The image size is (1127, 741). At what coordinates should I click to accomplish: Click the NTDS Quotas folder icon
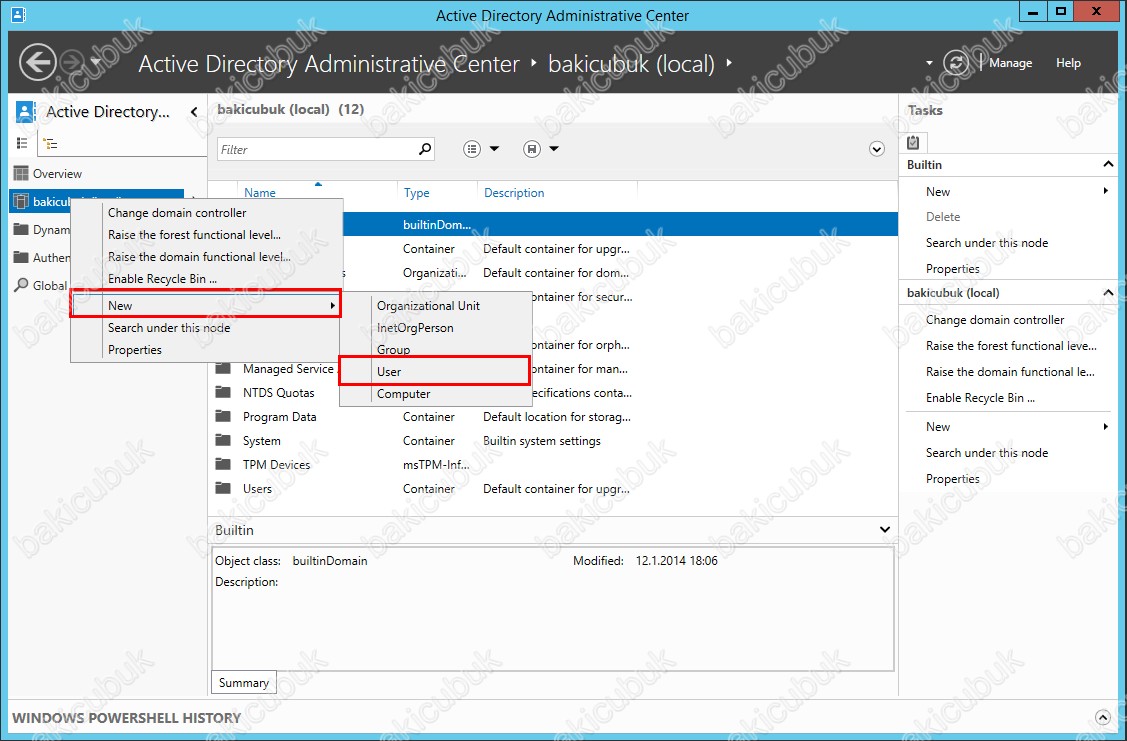[x=224, y=392]
